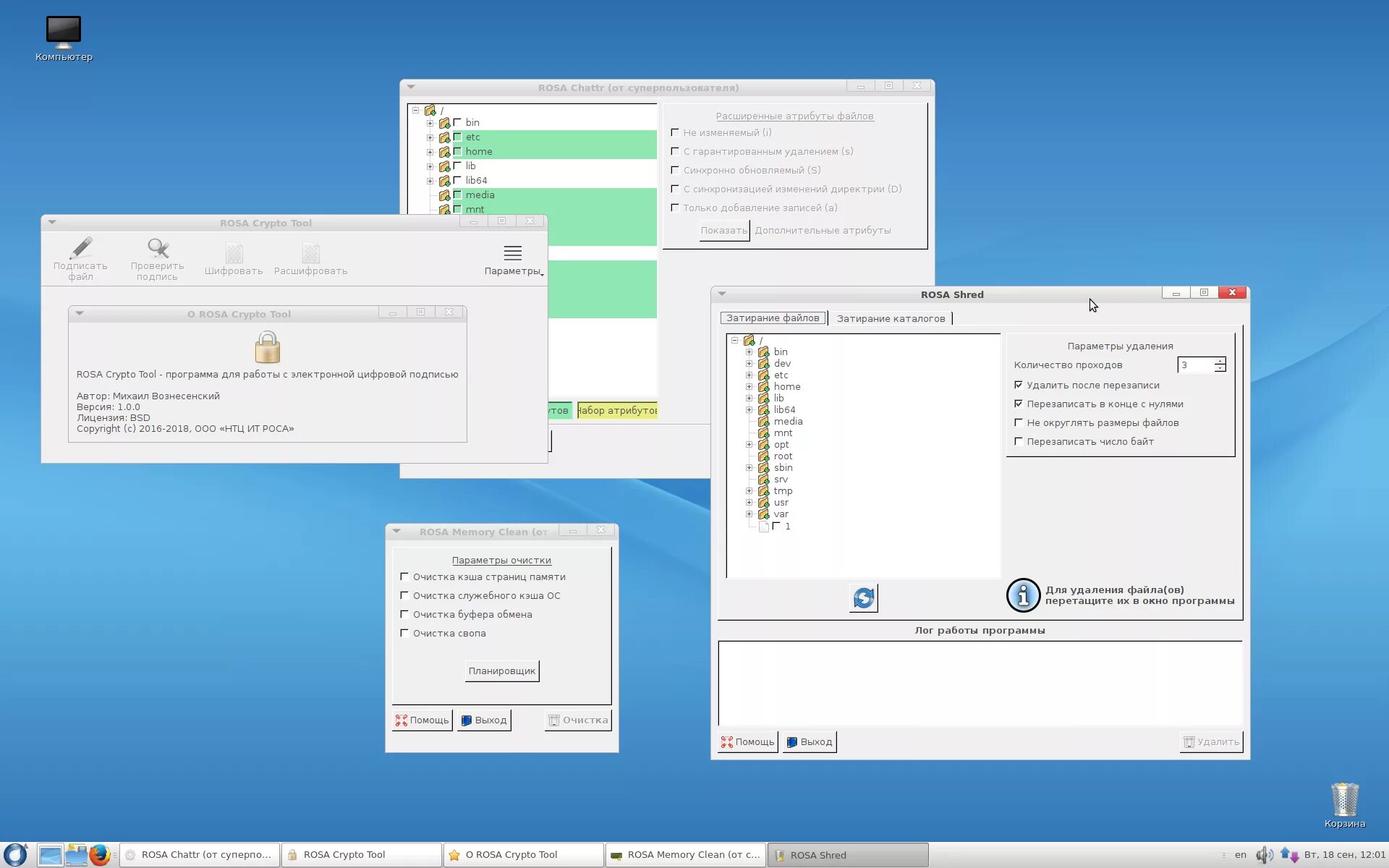Enable Do not round file sizes option
The image size is (1389, 868).
click(1019, 422)
